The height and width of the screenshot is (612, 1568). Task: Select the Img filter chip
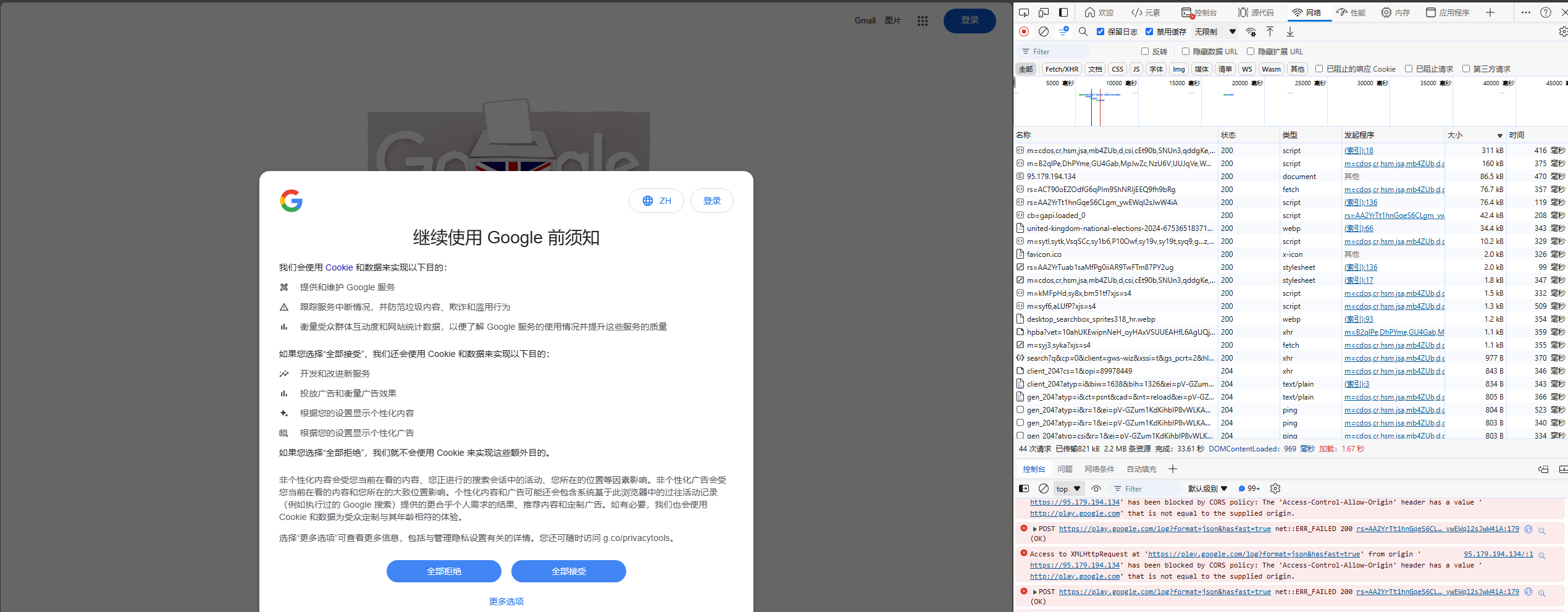click(x=1179, y=69)
